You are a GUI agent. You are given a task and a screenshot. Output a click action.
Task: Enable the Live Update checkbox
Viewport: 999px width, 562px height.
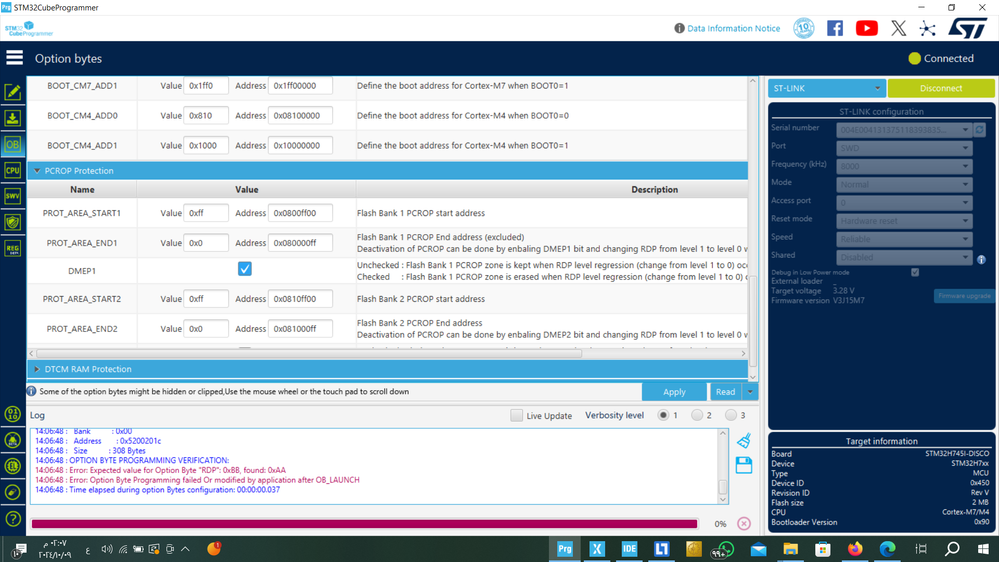pyautogui.click(x=517, y=415)
